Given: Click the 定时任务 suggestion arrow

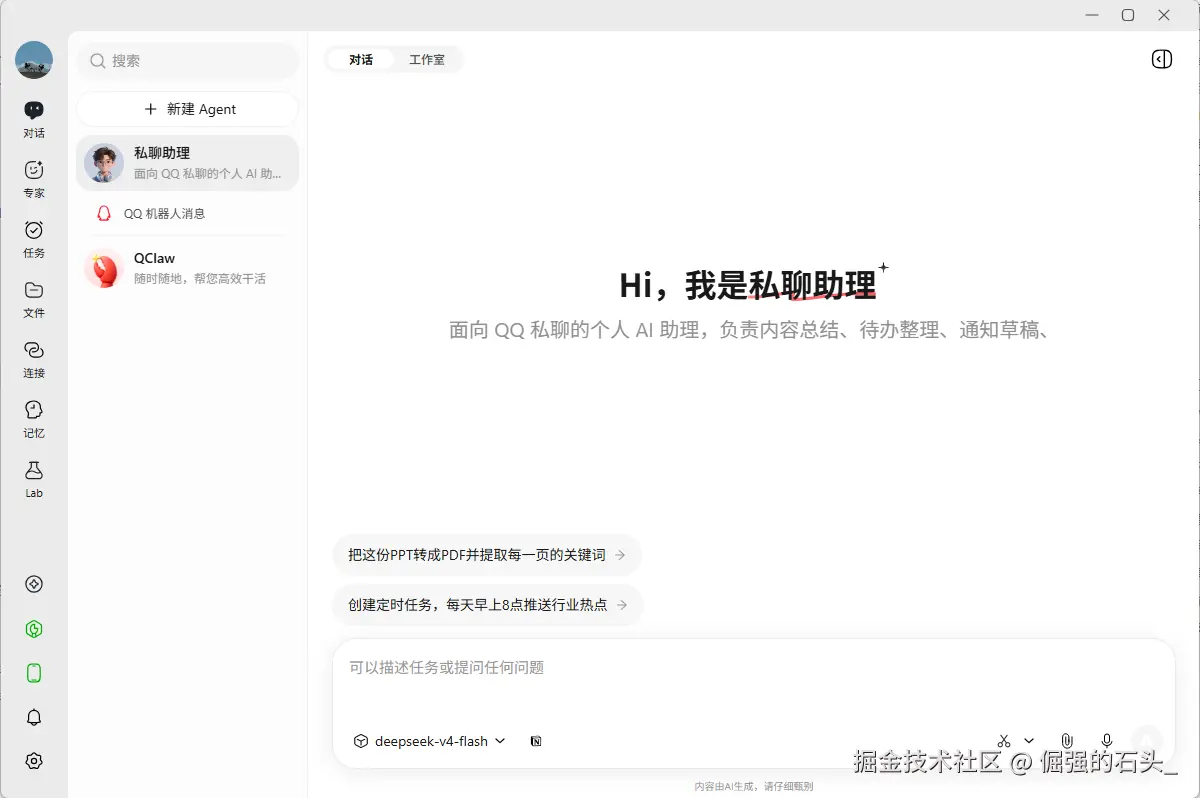Looking at the screenshot, I should (x=622, y=604).
